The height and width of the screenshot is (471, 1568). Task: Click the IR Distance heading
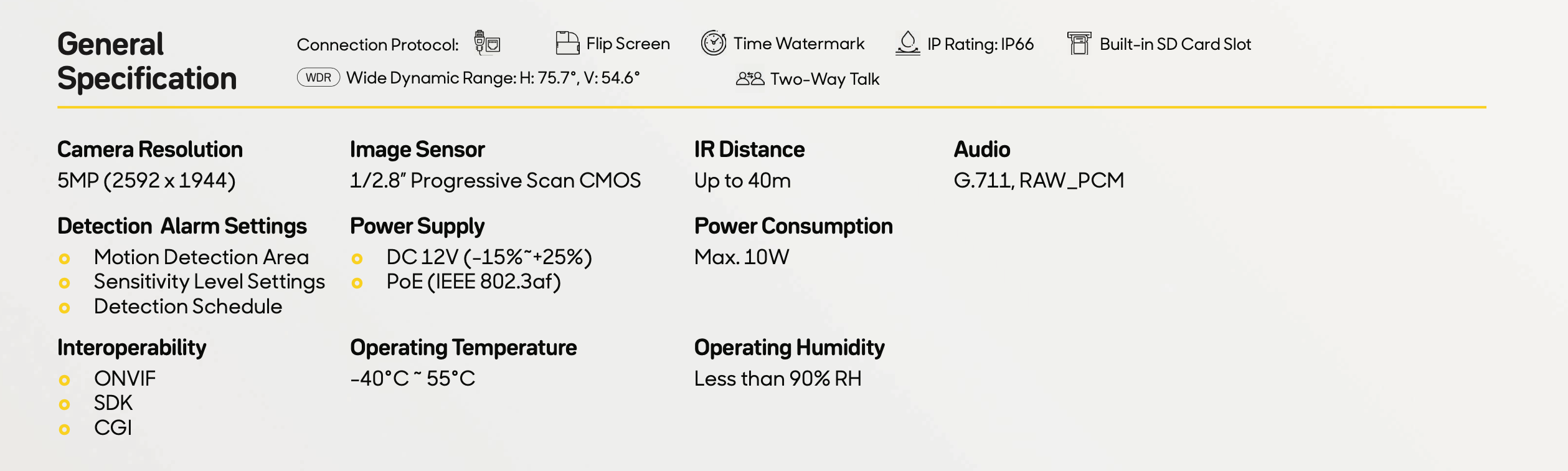749,150
